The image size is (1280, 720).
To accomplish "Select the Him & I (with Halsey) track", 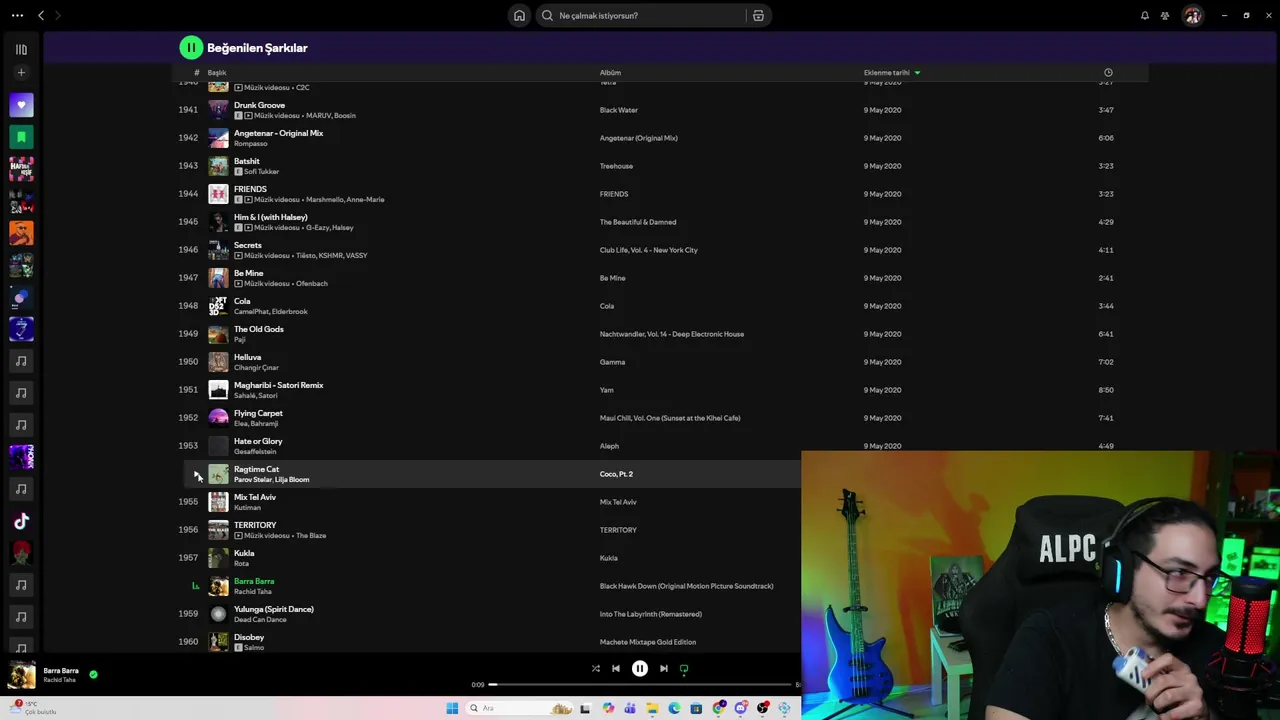I will pos(660,222).
